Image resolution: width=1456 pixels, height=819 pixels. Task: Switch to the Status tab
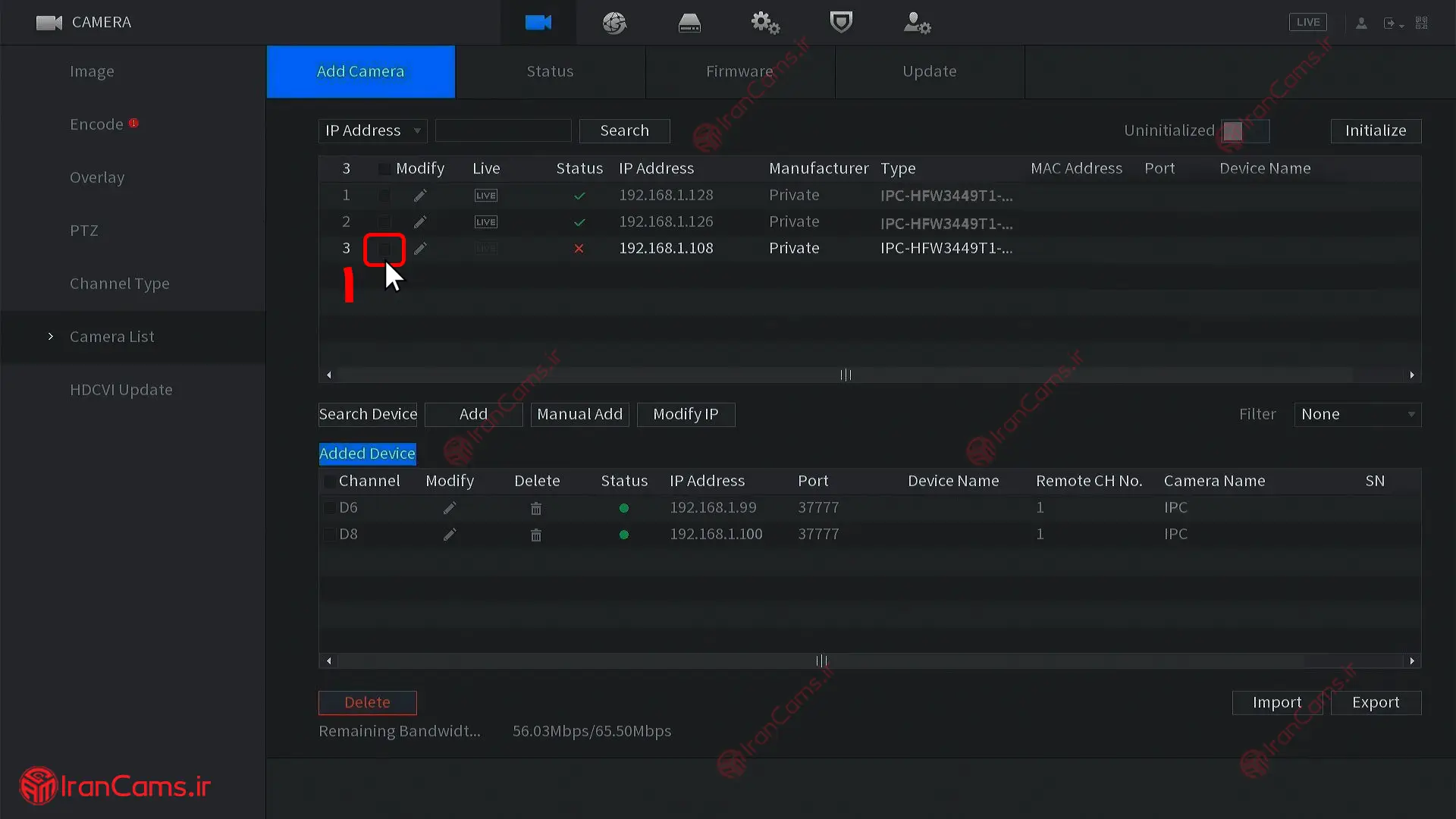point(551,71)
